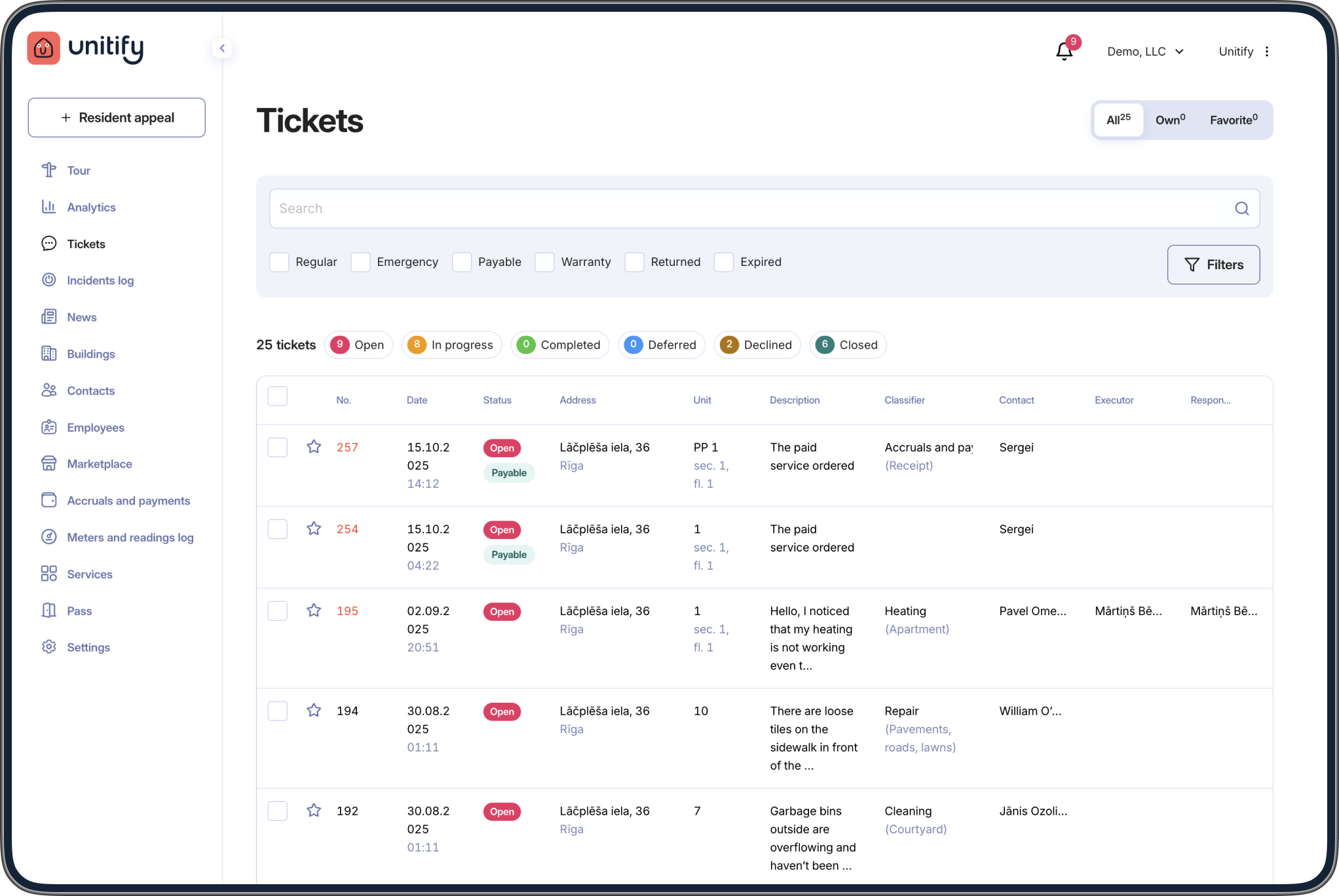Click the search magnifier icon
The width and height of the screenshot is (1339, 896).
[1241, 208]
